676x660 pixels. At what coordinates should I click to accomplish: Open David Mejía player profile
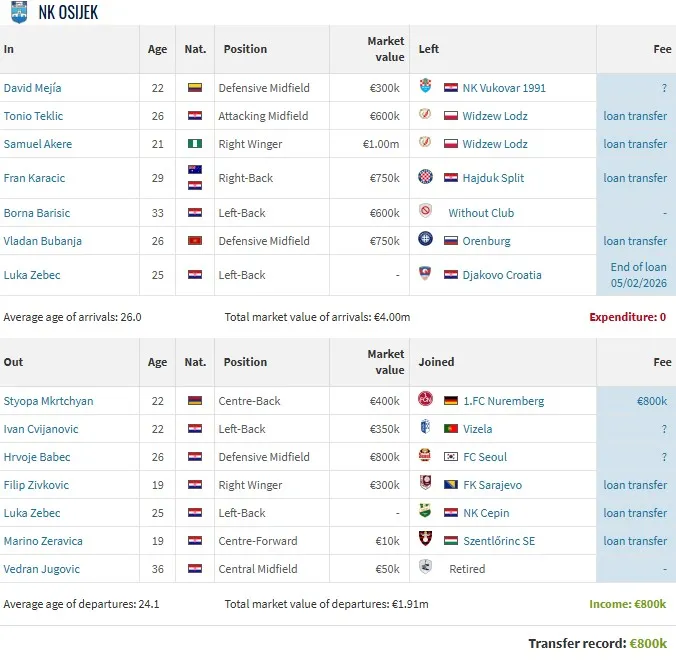pos(33,88)
